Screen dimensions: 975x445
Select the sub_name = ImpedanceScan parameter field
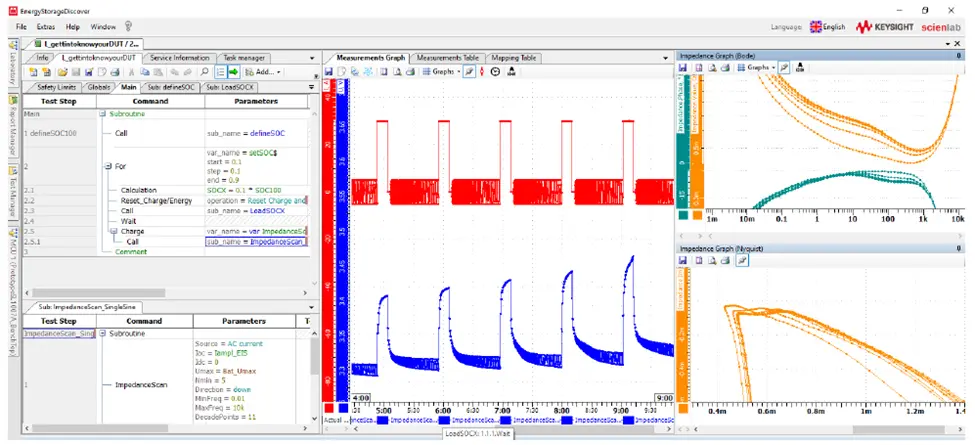256,241
